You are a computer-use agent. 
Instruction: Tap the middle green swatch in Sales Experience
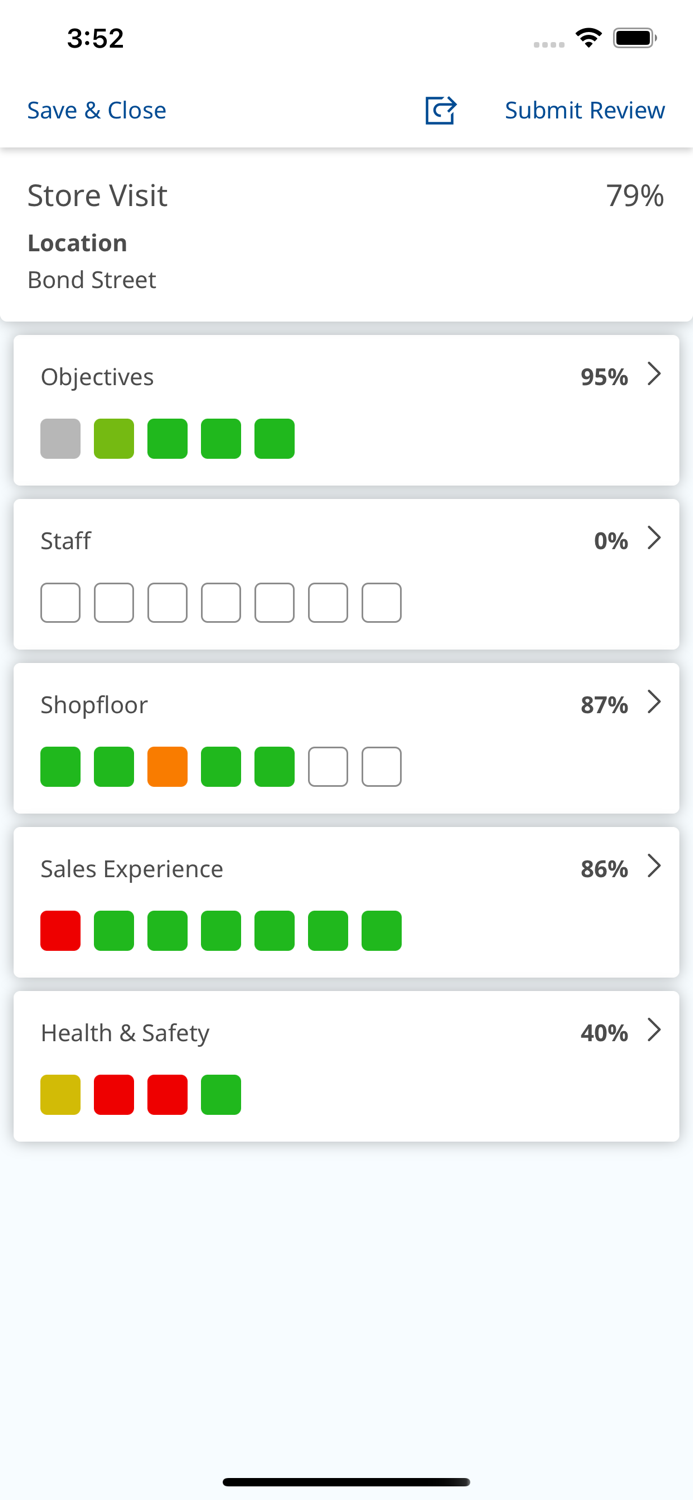tap(221, 930)
